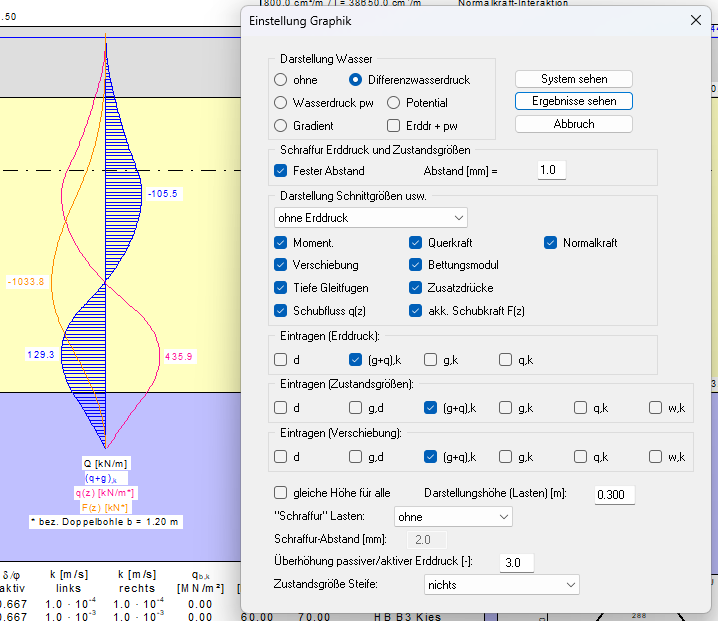Enable 'gleiche Höhe für alle' checkbox
The height and width of the screenshot is (621, 718).
281,493
